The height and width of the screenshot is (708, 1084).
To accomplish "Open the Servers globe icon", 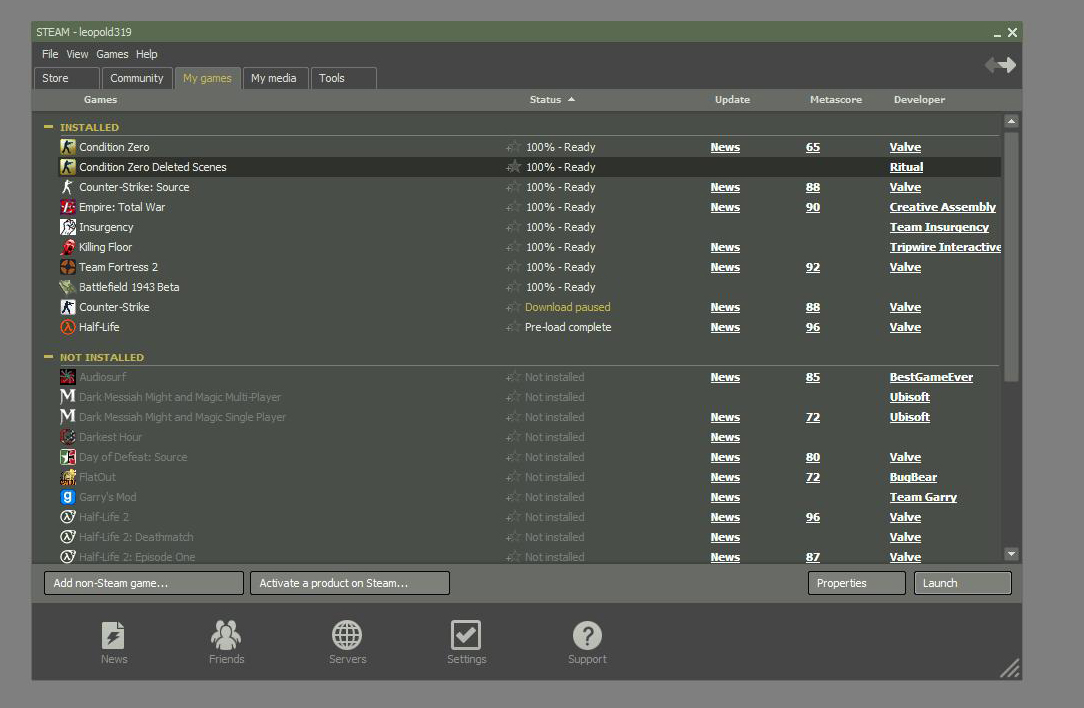I will click(x=347, y=635).
